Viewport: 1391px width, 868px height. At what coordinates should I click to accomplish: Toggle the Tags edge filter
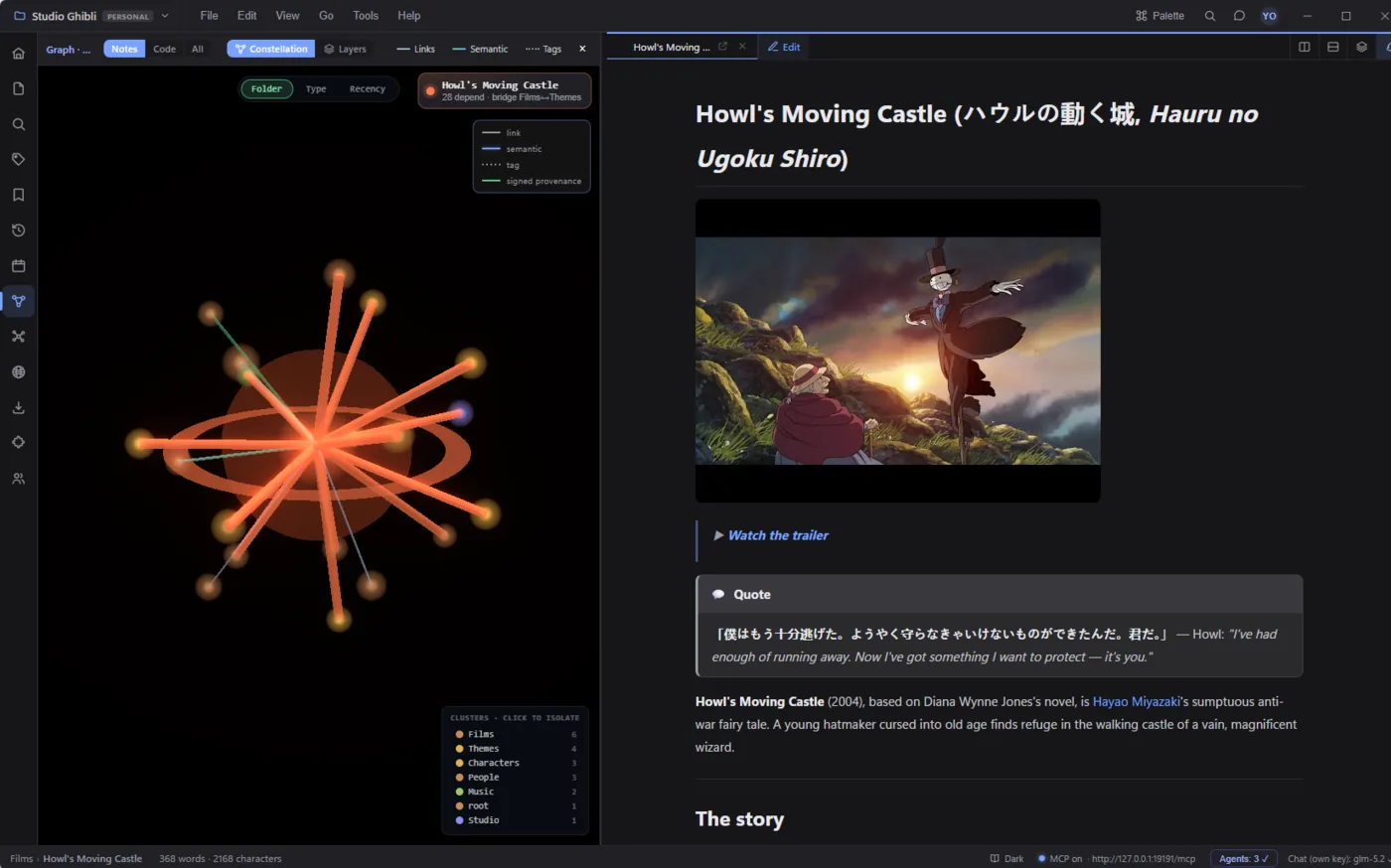542,49
